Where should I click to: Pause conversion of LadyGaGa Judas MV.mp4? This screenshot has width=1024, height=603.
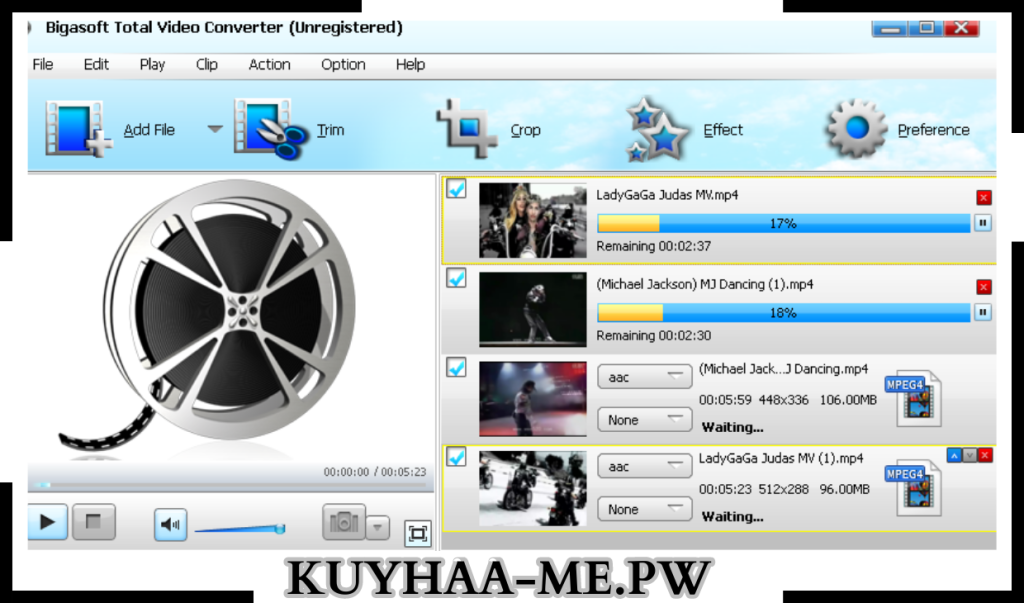[983, 223]
